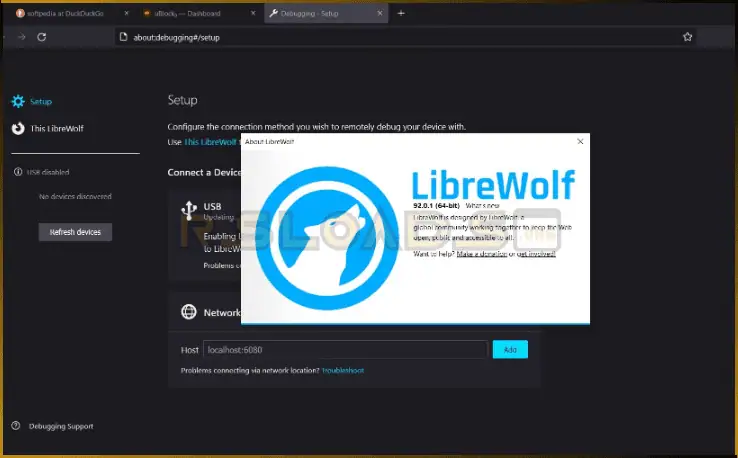Click the about:debugging address bar
The image size is (738, 458).
click(405, 37)
